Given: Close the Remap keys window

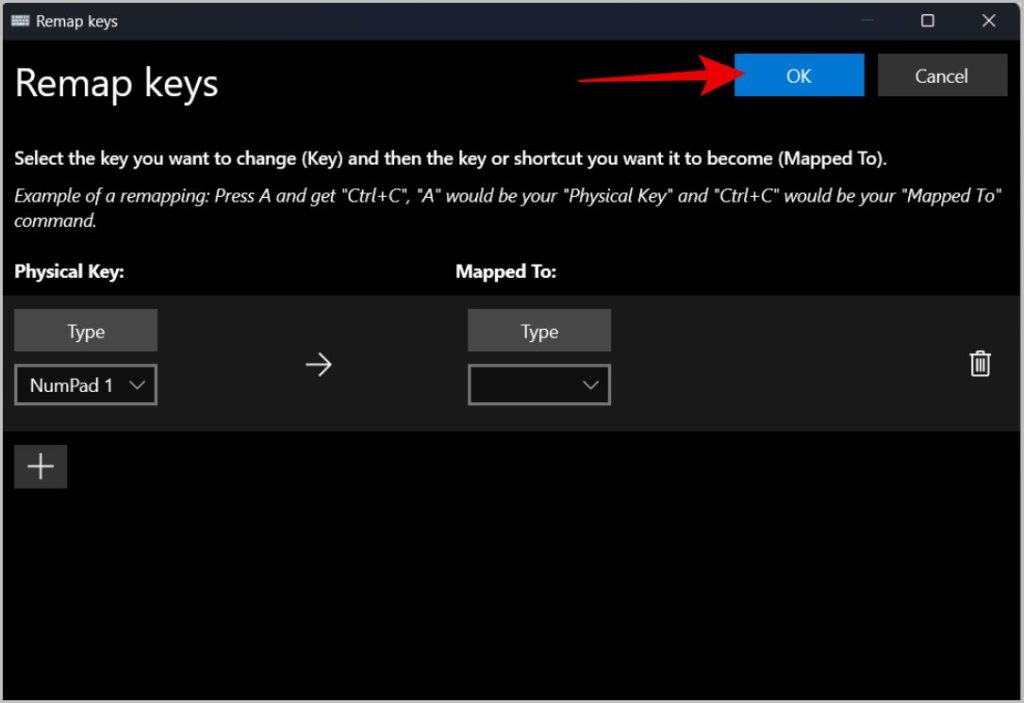Looking at the screenshot, I should [x=989, y=21].
